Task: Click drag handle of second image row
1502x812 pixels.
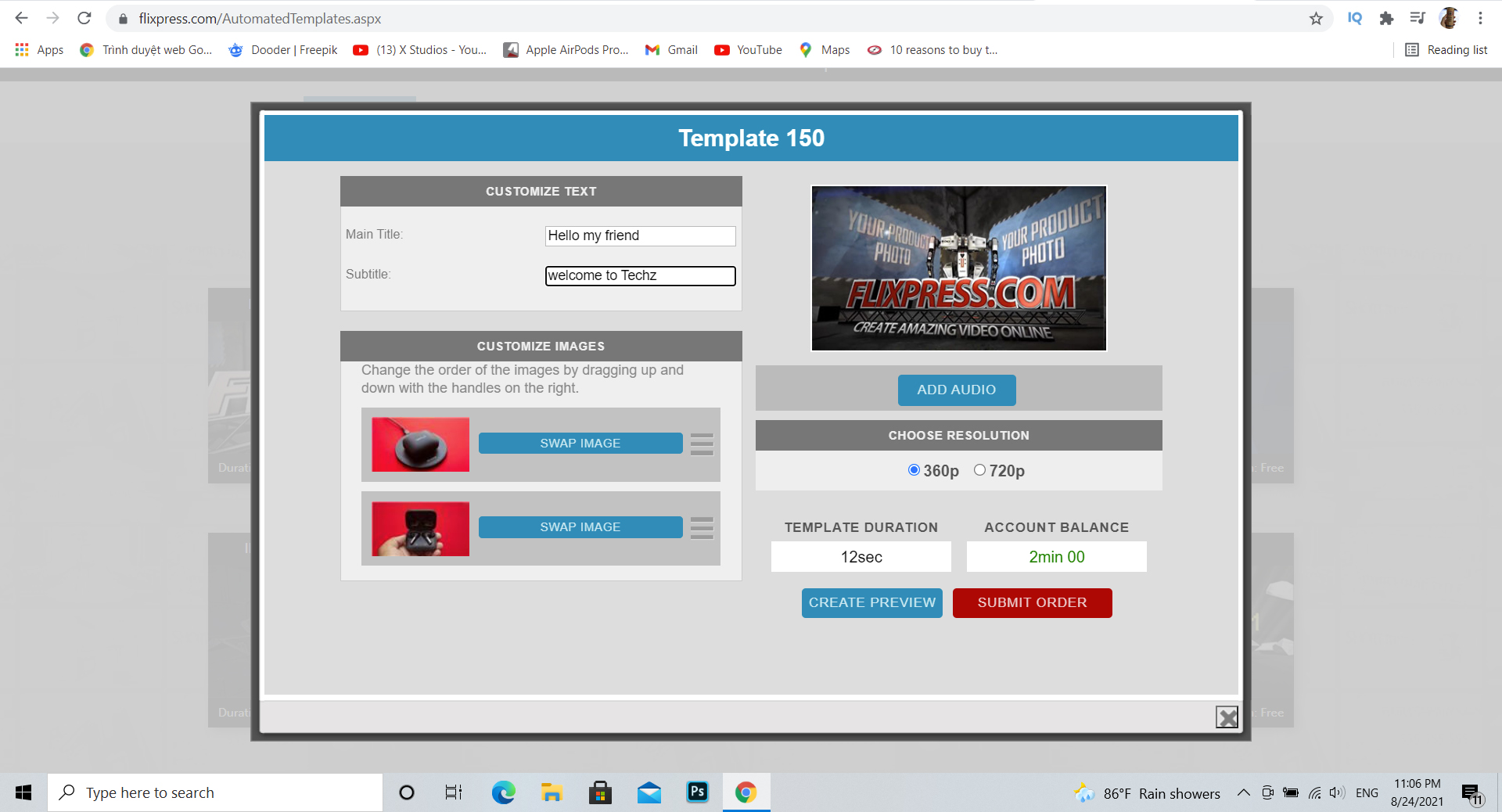Action: pyautogui.click(x=702, y=528)
